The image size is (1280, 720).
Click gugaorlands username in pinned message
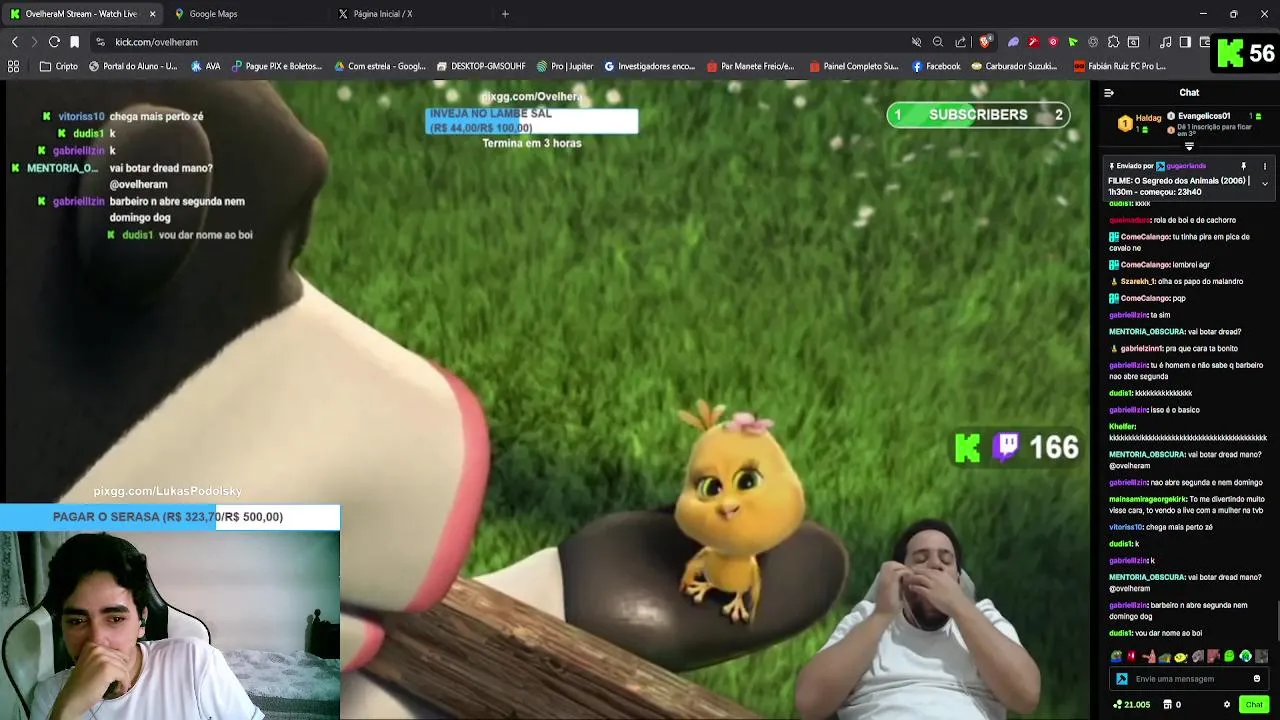(1186, 166)
